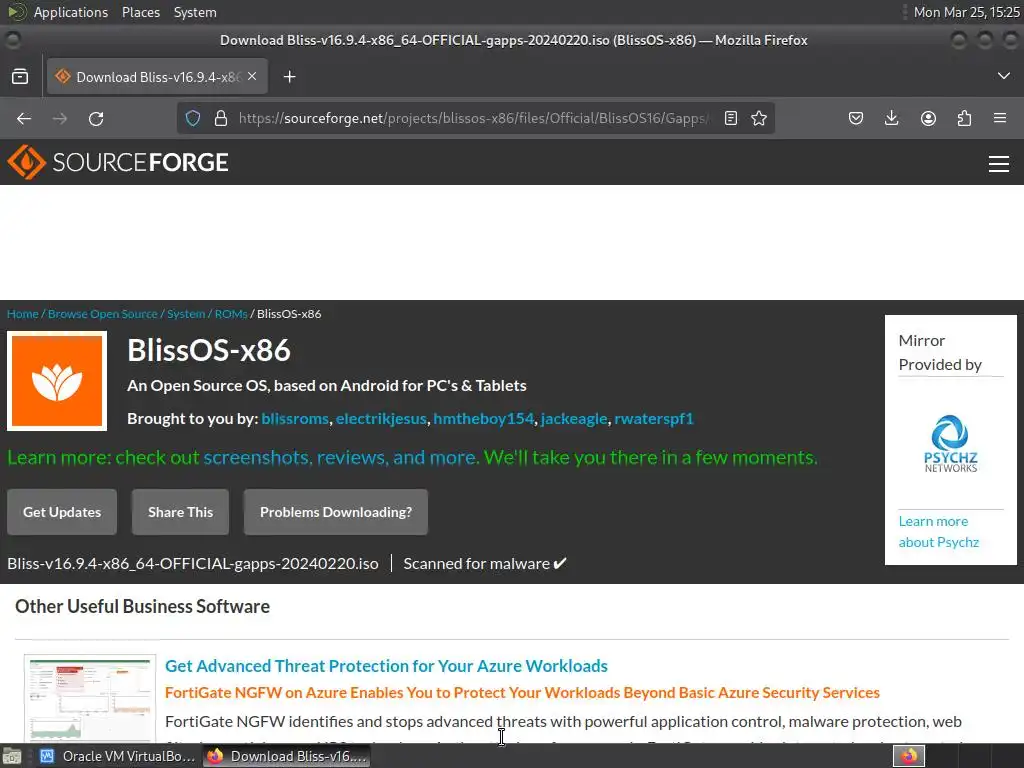Follow Browse Open Source breadcrumb
Image resolution: width=1024 pixels, height=768 pixels.
coord(103,314)
